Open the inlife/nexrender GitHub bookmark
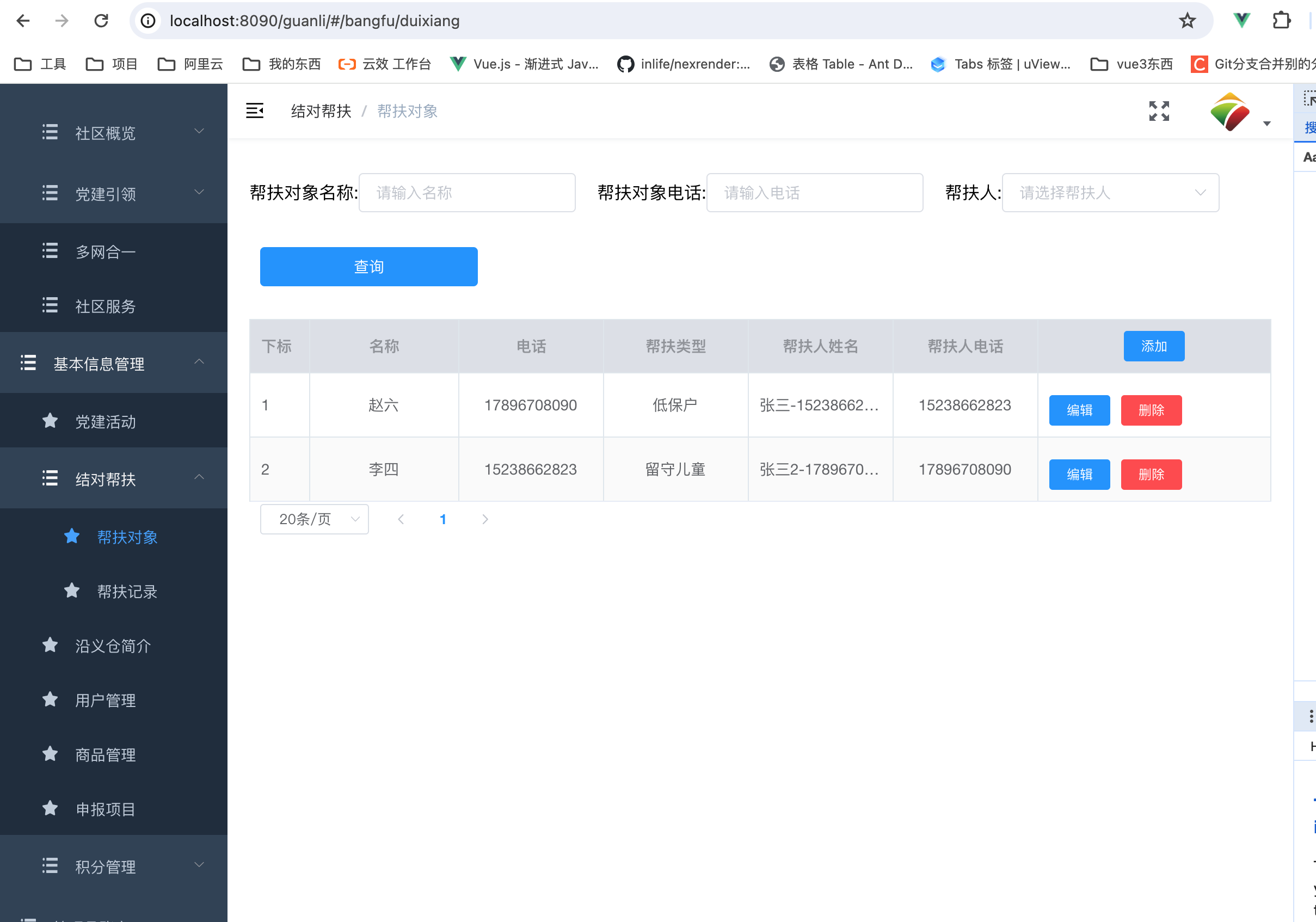Image resolution: width=1316 pixels, height=922 pixels. (x=683, y=64)
